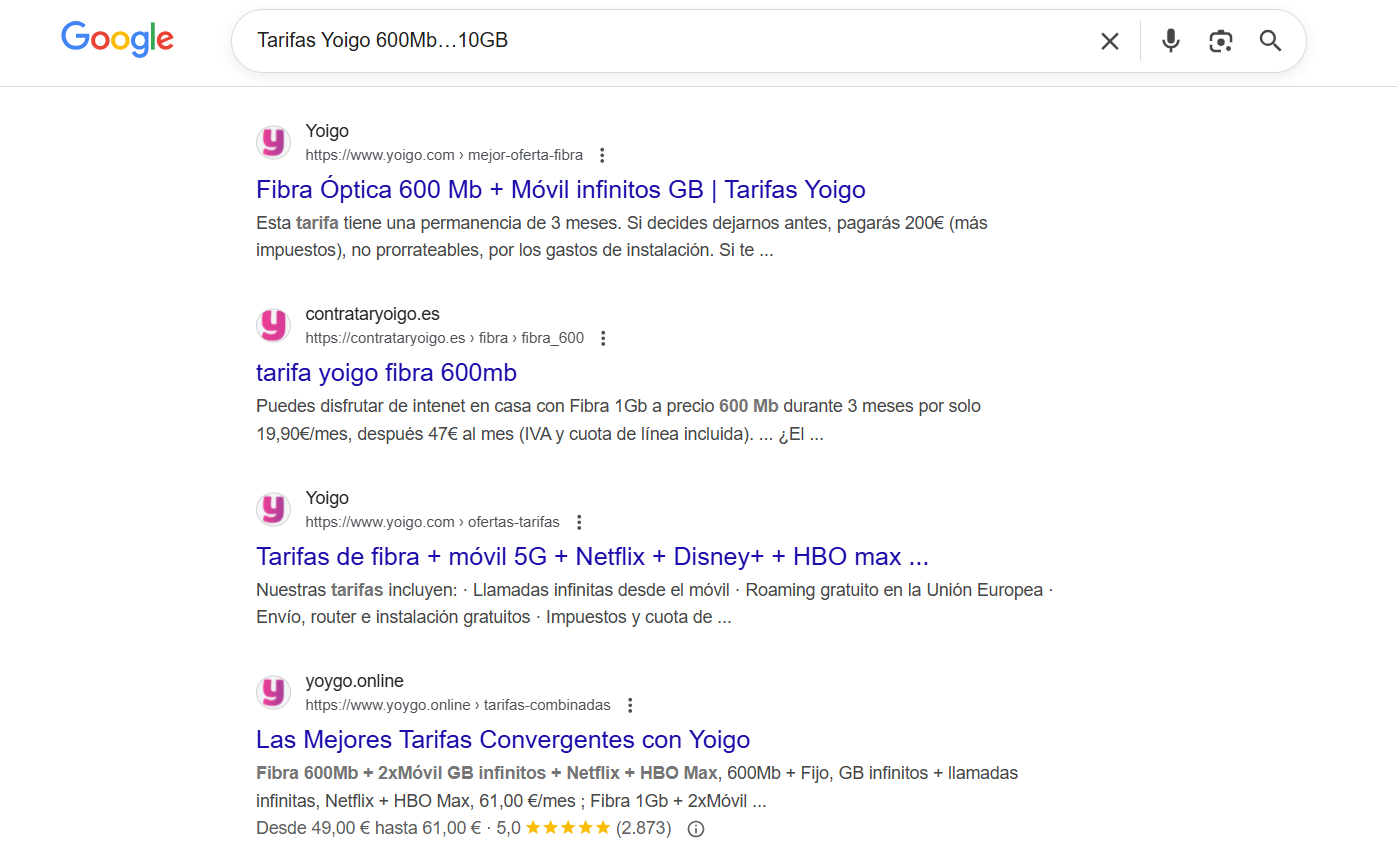Click the Google logo to return home
Viewport: 1397px width, 859px height.
point(116,40)
